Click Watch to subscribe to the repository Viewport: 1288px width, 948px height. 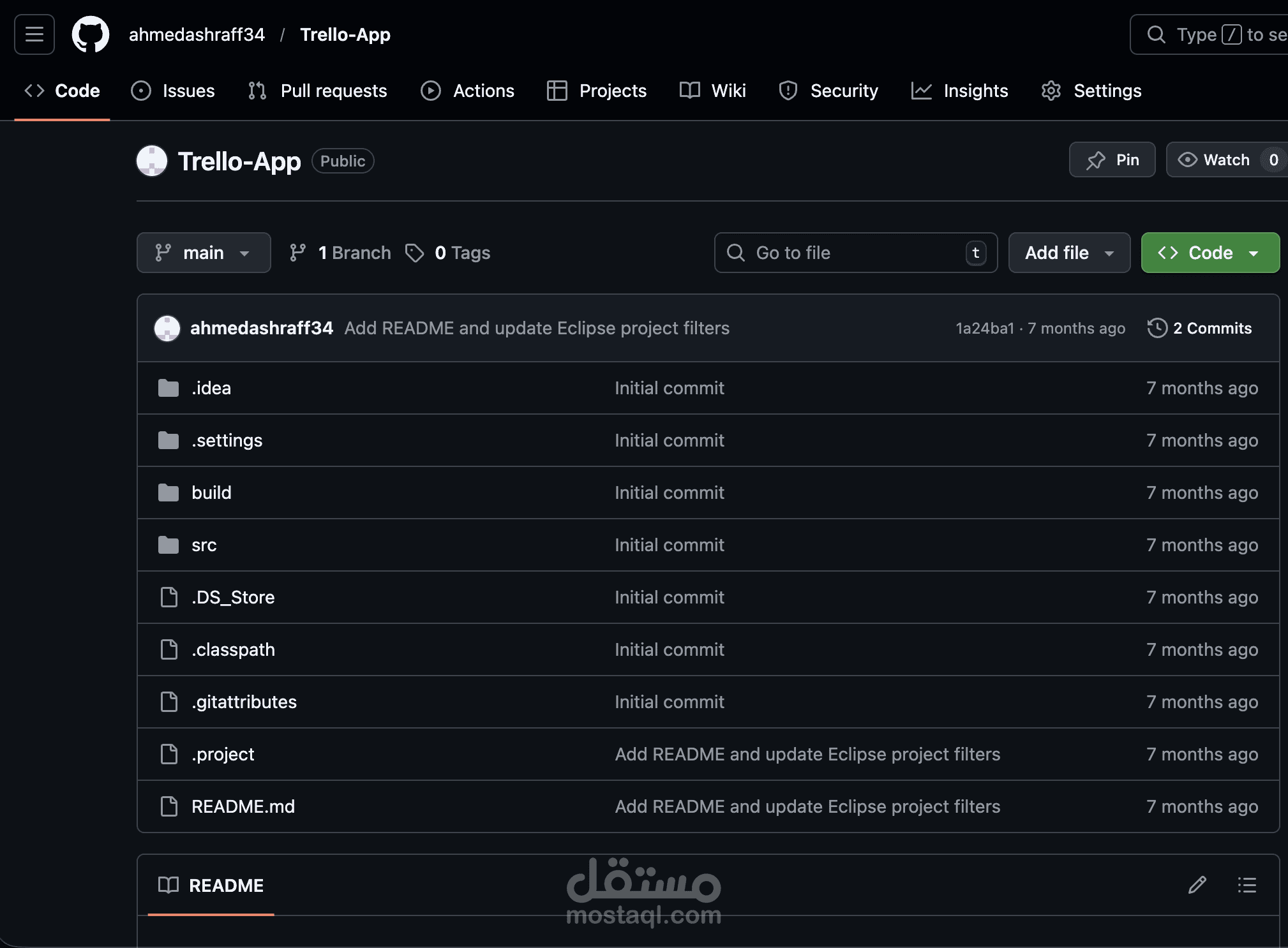click(1213, 159)
